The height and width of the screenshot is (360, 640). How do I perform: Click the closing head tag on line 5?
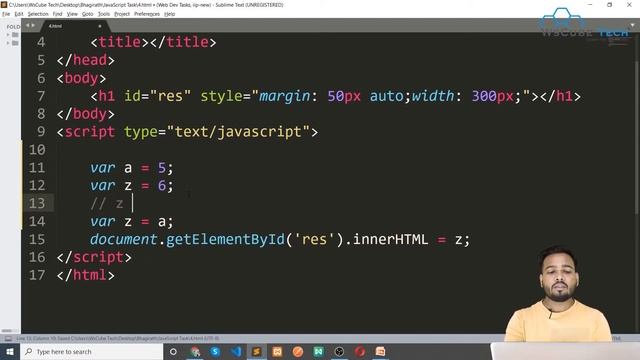point(86,60)
